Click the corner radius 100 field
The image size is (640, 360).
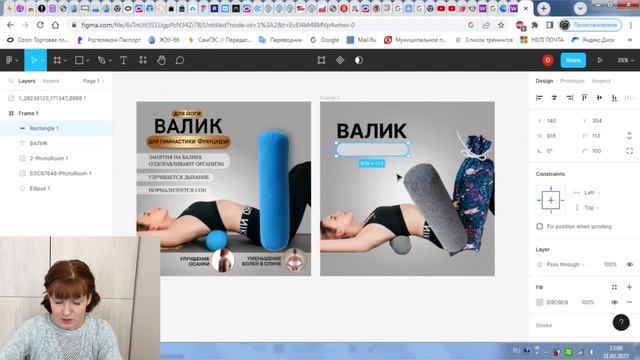point(597,151)
